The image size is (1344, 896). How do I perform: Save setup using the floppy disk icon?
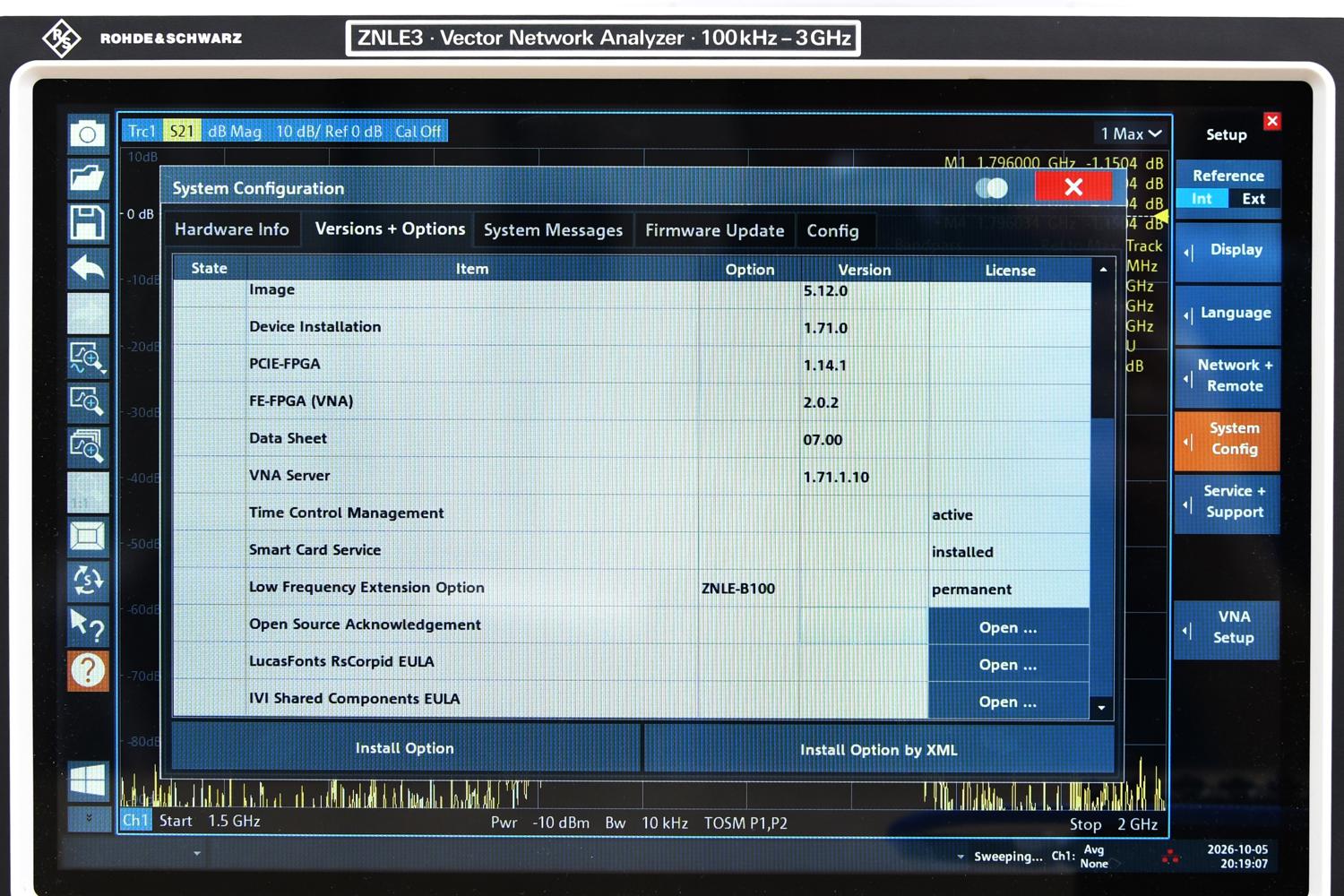coord(88,222)
